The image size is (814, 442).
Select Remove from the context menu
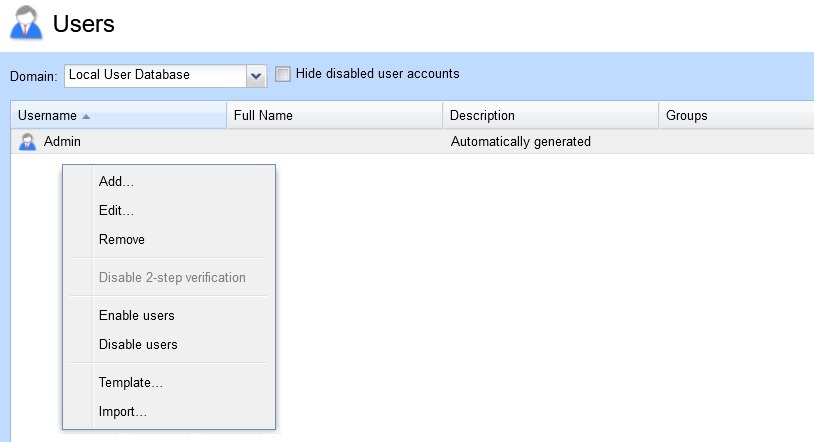122,240
